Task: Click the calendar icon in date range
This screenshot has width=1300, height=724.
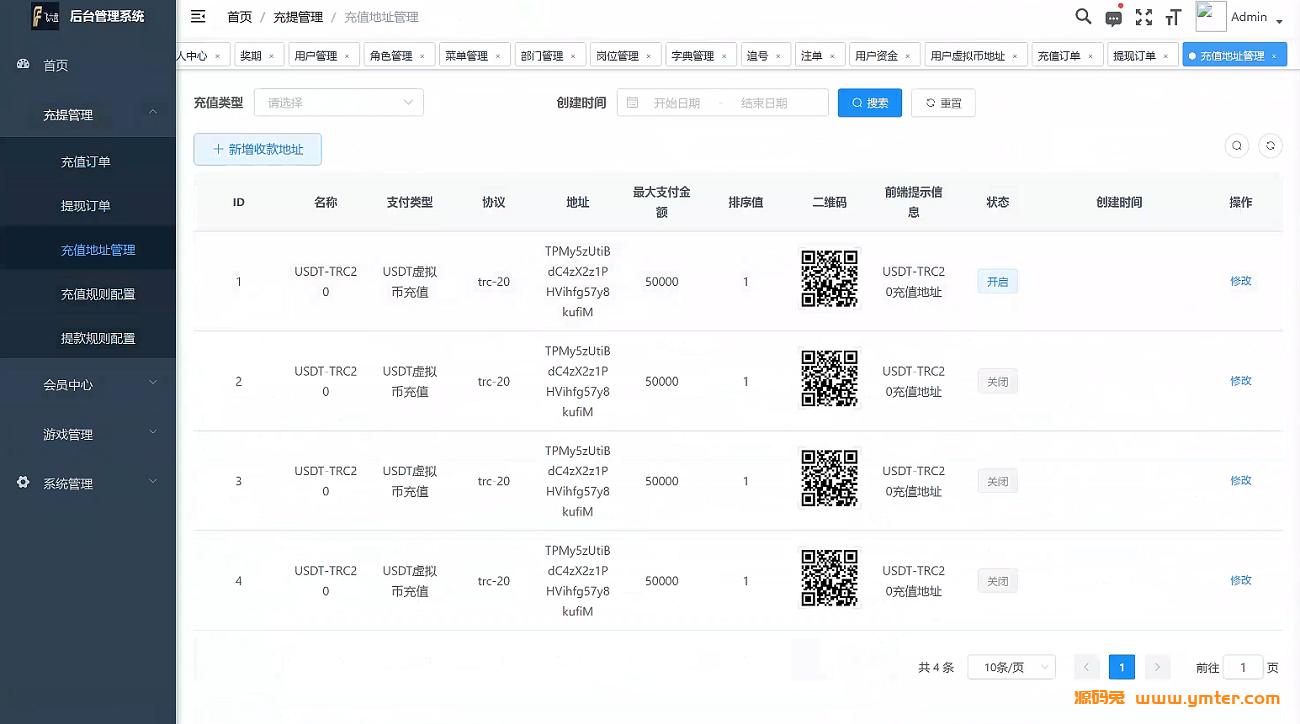Action: pyautogui.click(x=633, y=103)
